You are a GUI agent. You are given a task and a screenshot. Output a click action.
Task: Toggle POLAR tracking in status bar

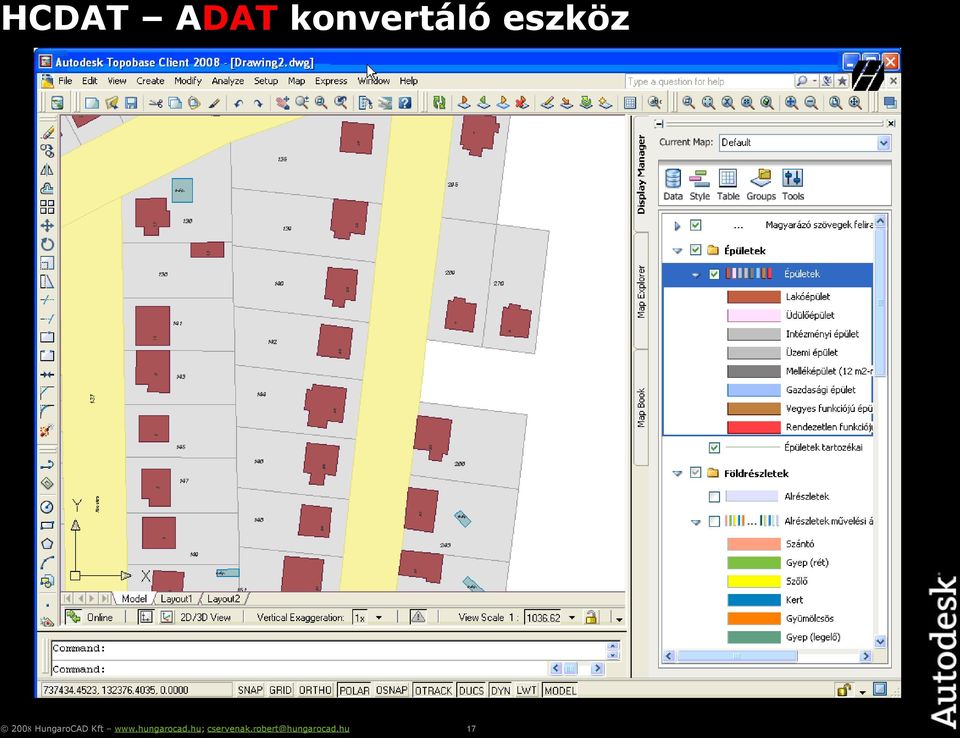(x=354, y=690)
